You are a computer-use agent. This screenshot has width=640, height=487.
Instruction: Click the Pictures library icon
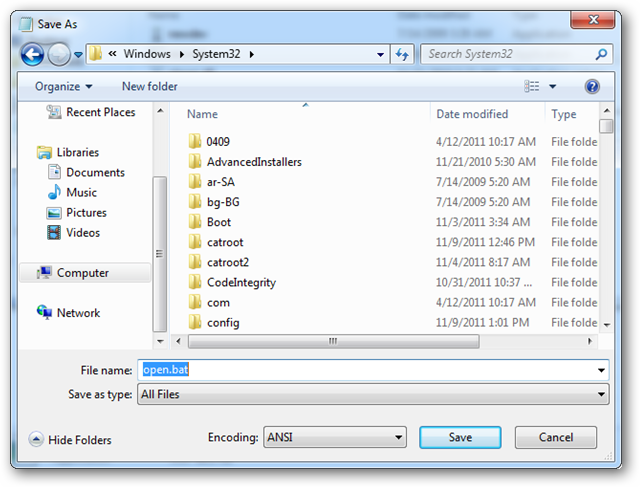54,213
